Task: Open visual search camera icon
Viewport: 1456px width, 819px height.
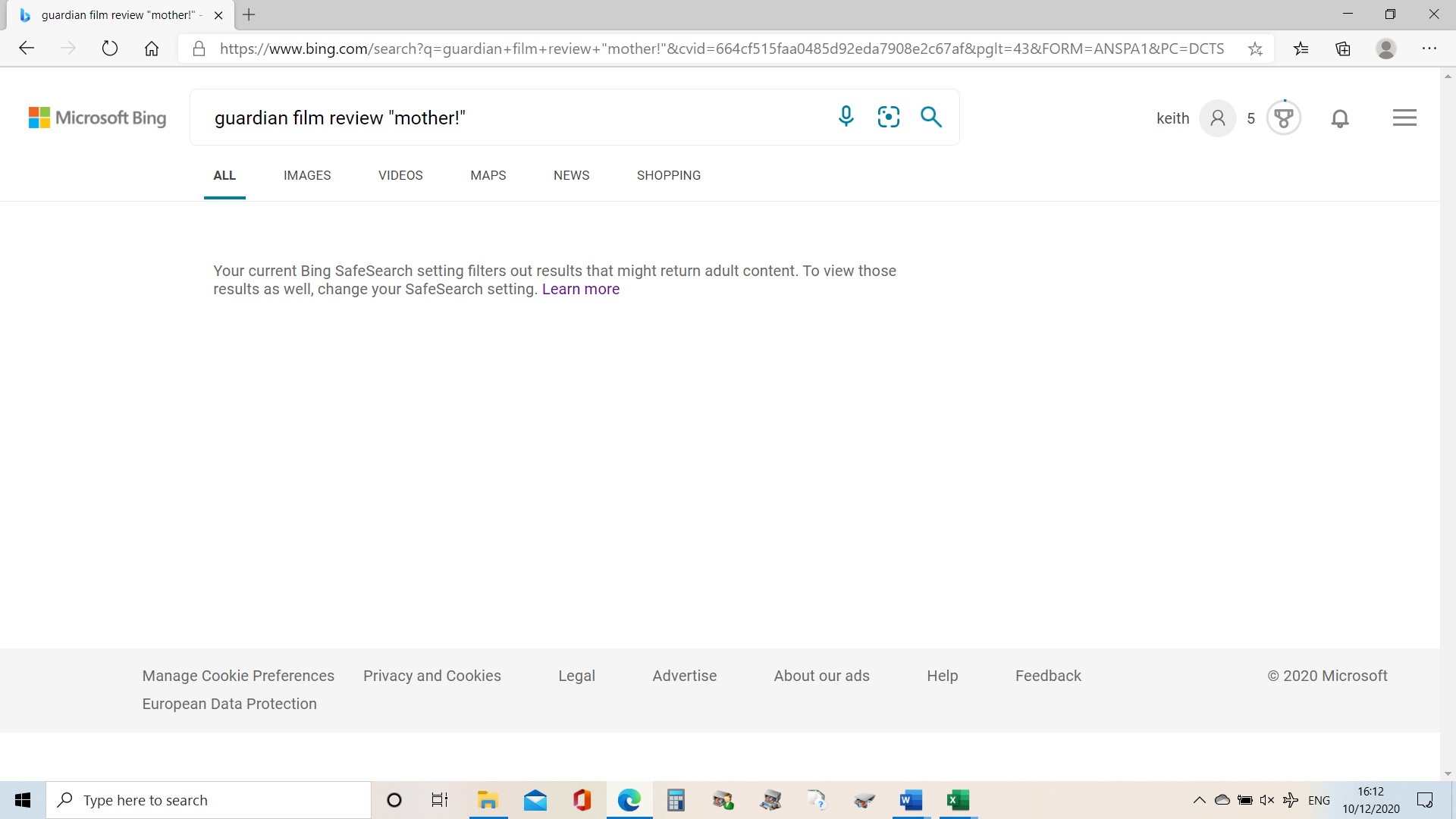Action: [x=889, y=117]
